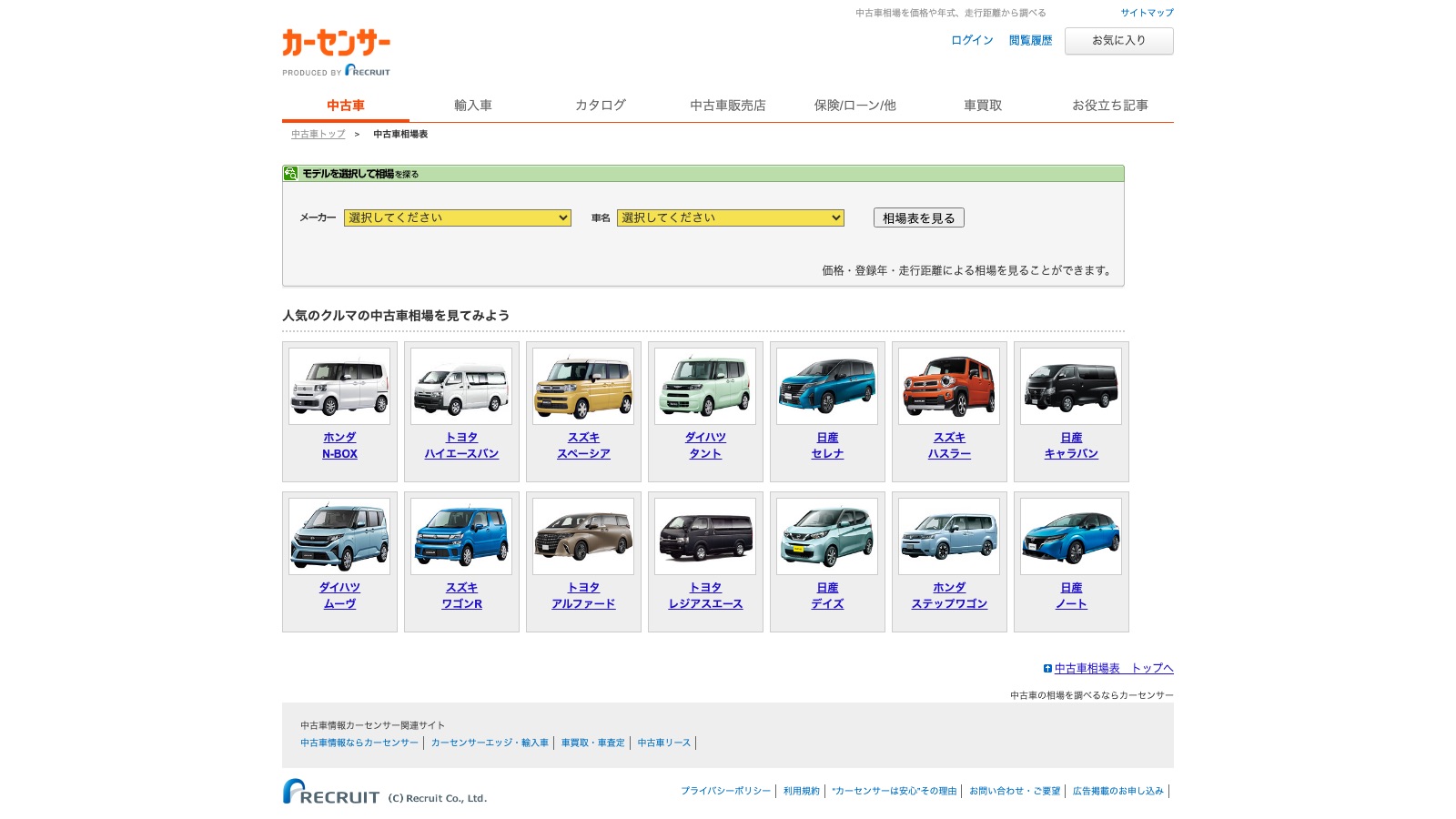The height and width of the screenshot is (819, 1456).
Task: Click the Recruit logo in the footer
Action: point(331,792)
